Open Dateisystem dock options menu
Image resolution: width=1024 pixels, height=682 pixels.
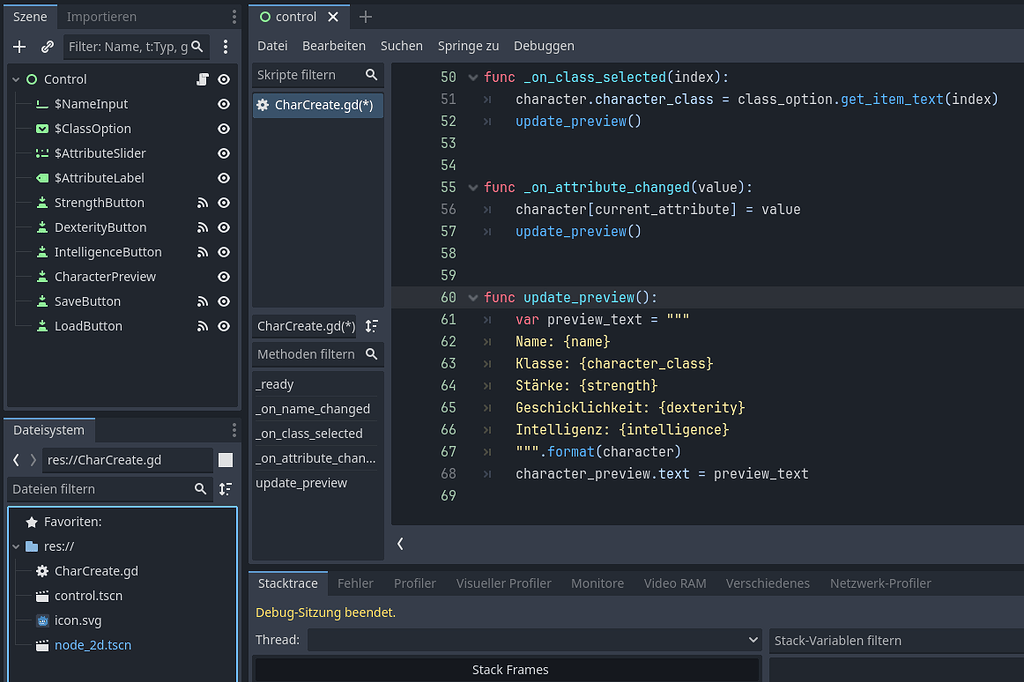coord(234,430)
